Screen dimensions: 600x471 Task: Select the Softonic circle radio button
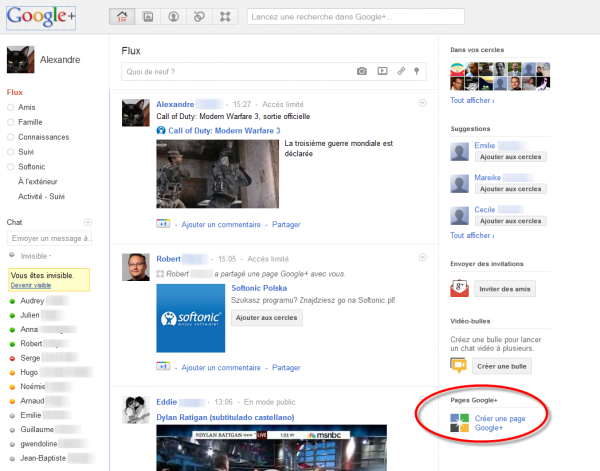11,167
